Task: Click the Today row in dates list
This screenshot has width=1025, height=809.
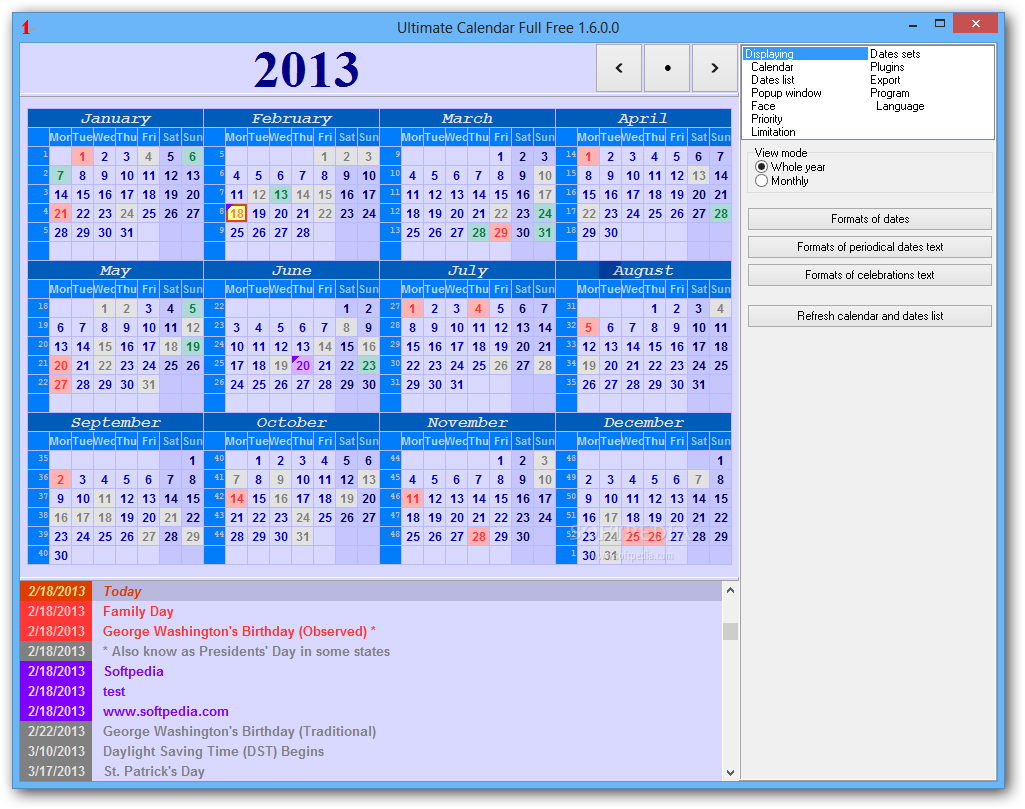Action: click(x=371, y=591)
